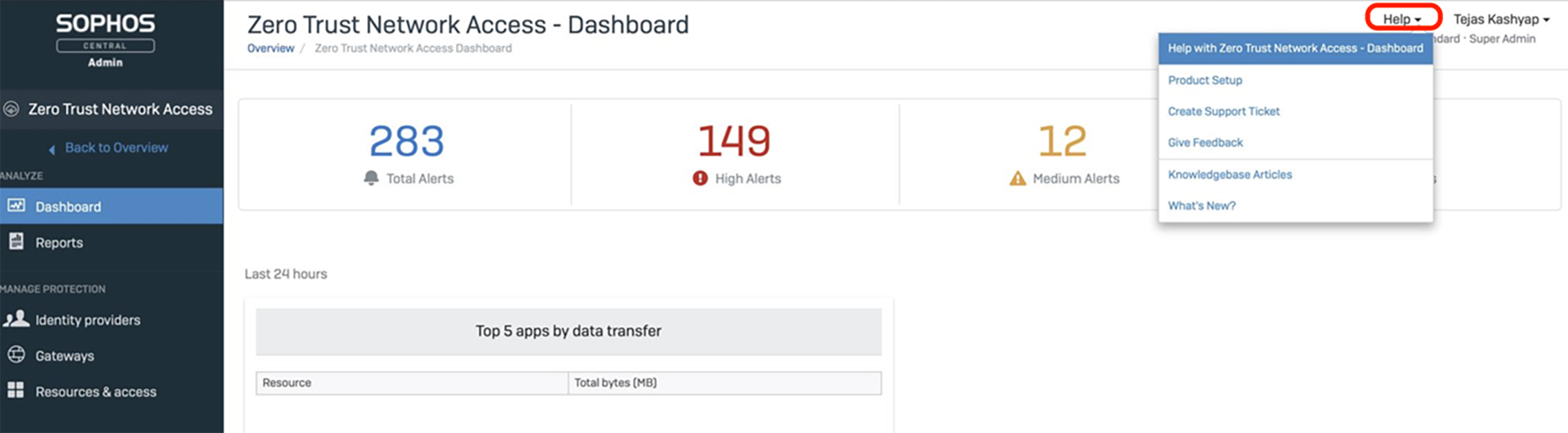Click the High Alerts red exclamation icon
This screenshot has width=1568, height=433.
point(700,179)
